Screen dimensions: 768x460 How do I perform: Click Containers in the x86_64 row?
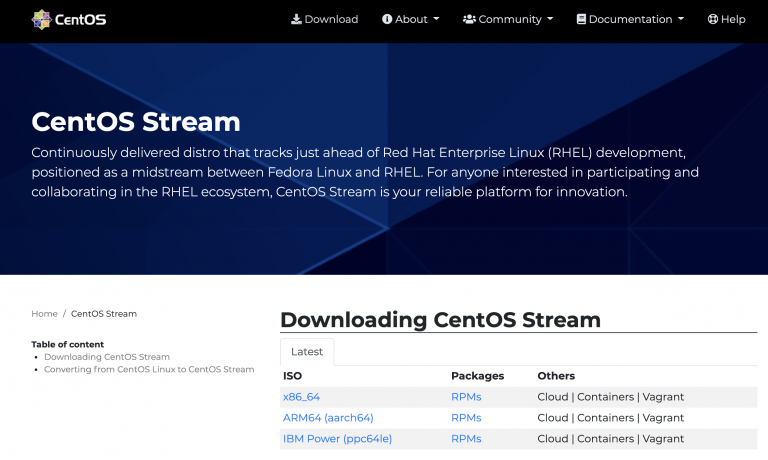pos(605,397)
